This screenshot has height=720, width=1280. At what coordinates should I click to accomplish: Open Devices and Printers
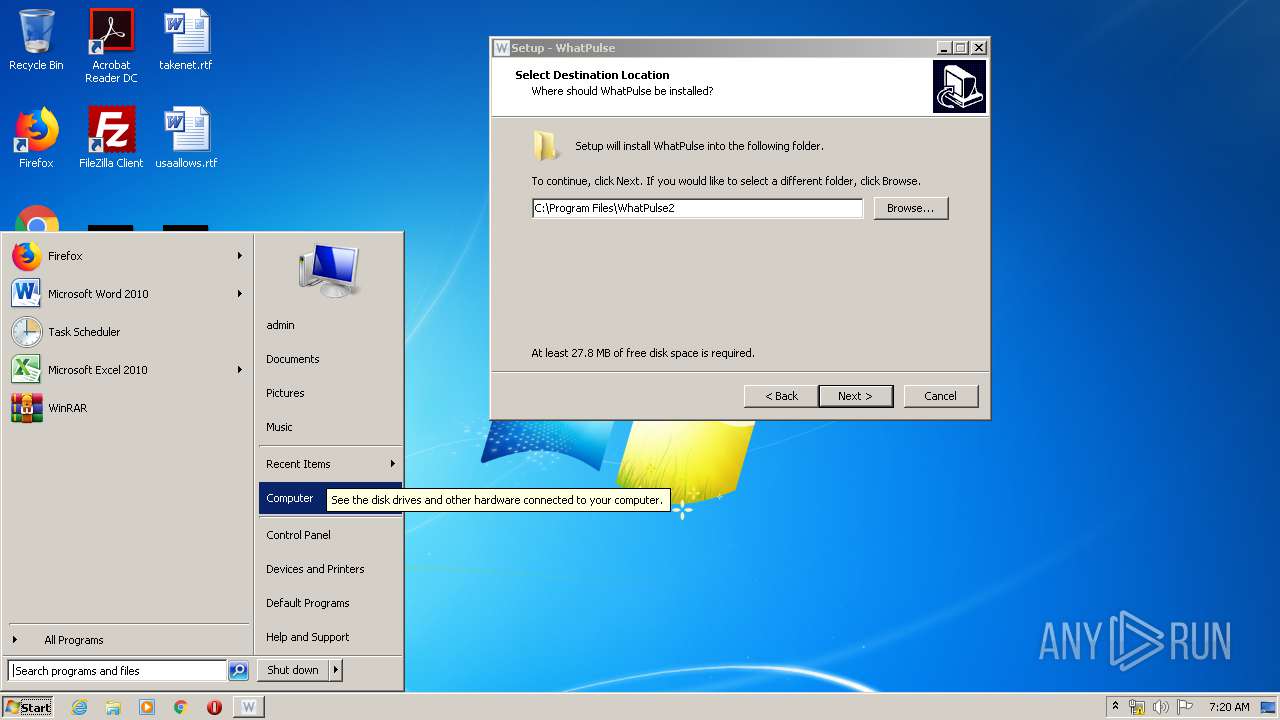click(x=330, y=569)
